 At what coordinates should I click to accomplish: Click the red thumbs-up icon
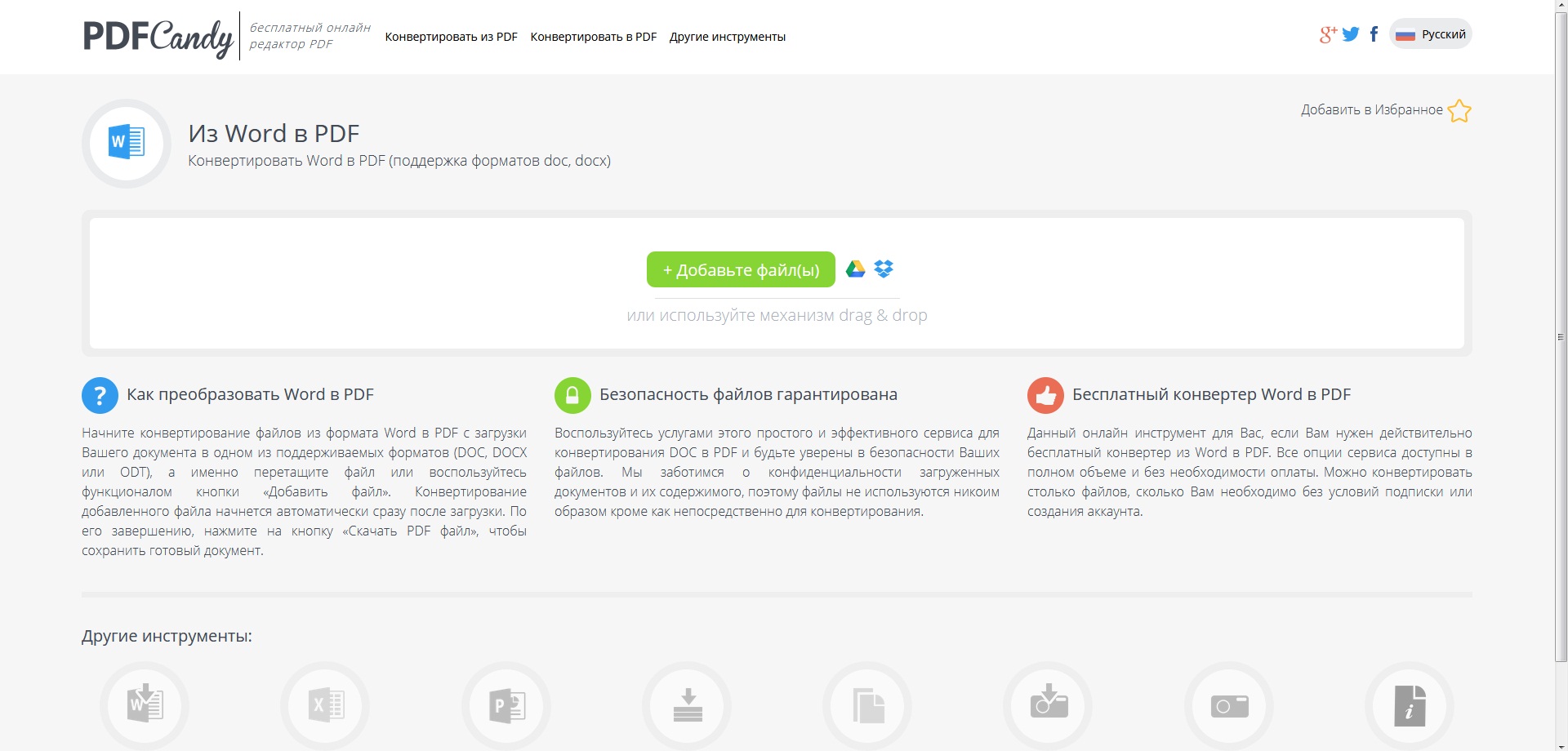click(1045, 396)
